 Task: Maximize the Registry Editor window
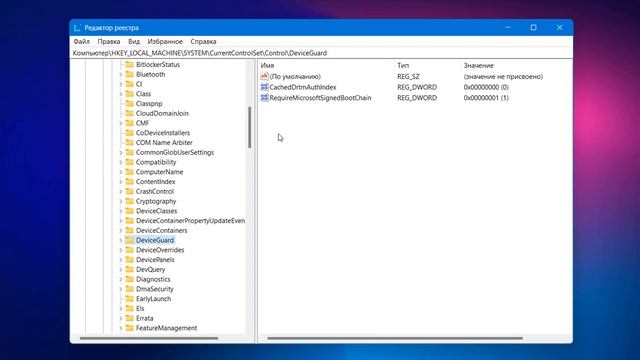click(533, 27)
